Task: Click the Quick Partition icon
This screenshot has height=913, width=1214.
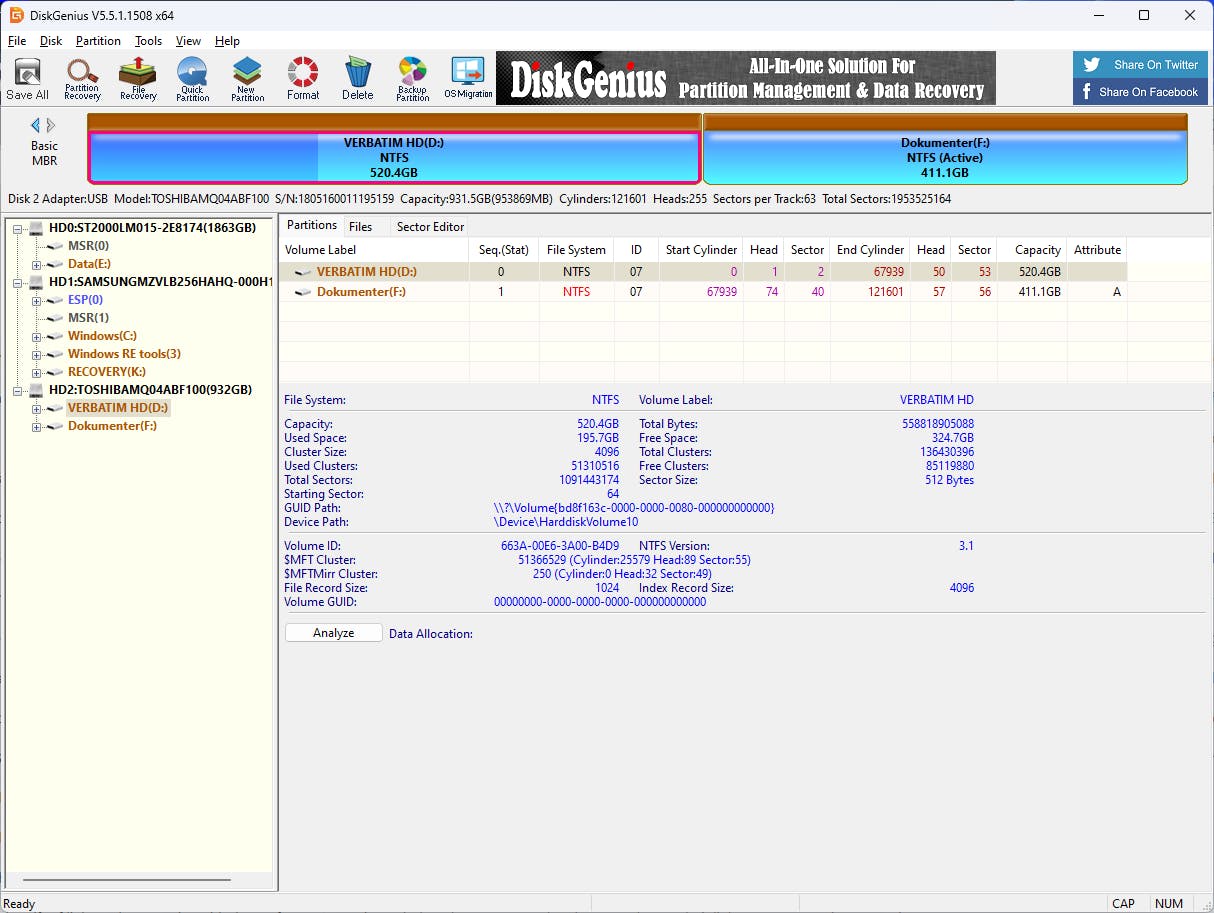Action: pyautogui.click(x=192, y=79)
